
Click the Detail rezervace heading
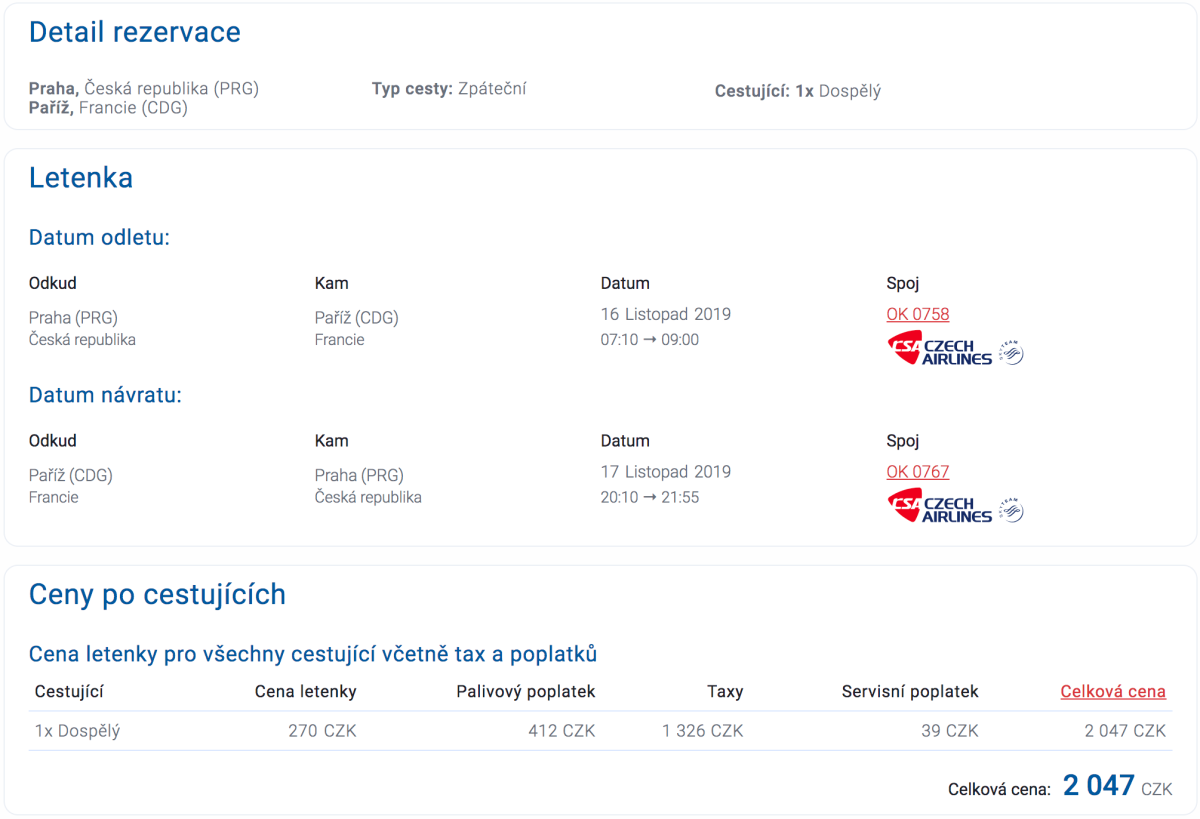click(x=134, y=32)
